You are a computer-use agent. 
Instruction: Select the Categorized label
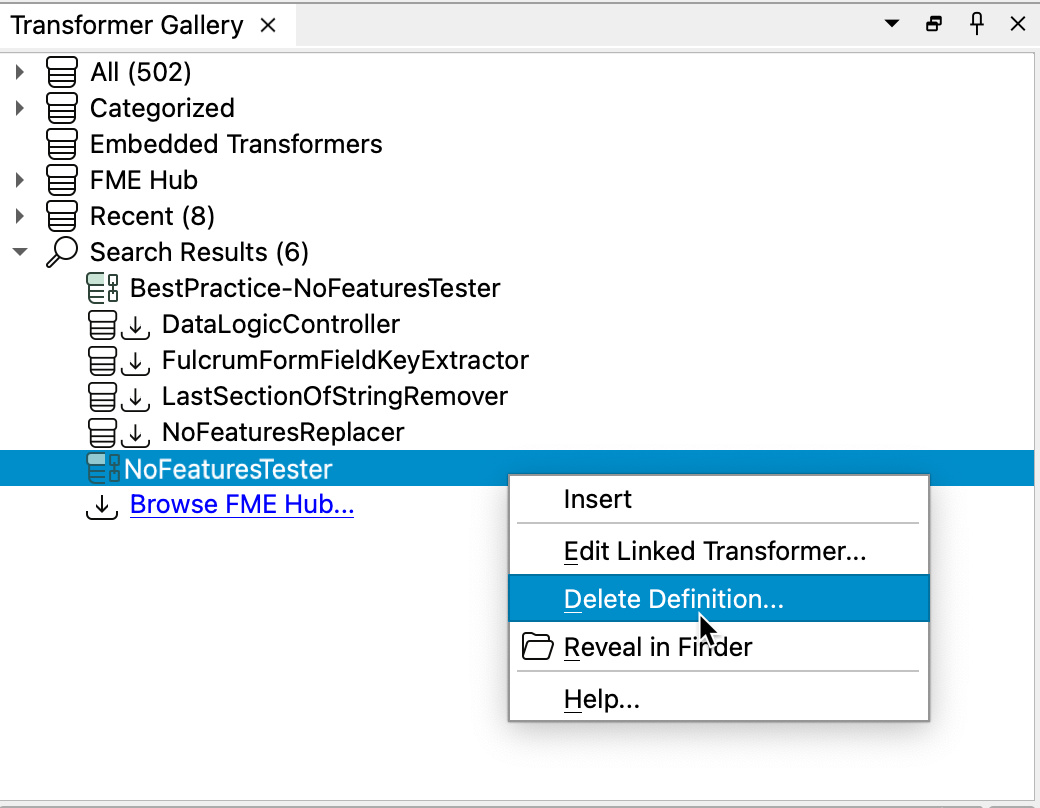[x=162, y=108]
